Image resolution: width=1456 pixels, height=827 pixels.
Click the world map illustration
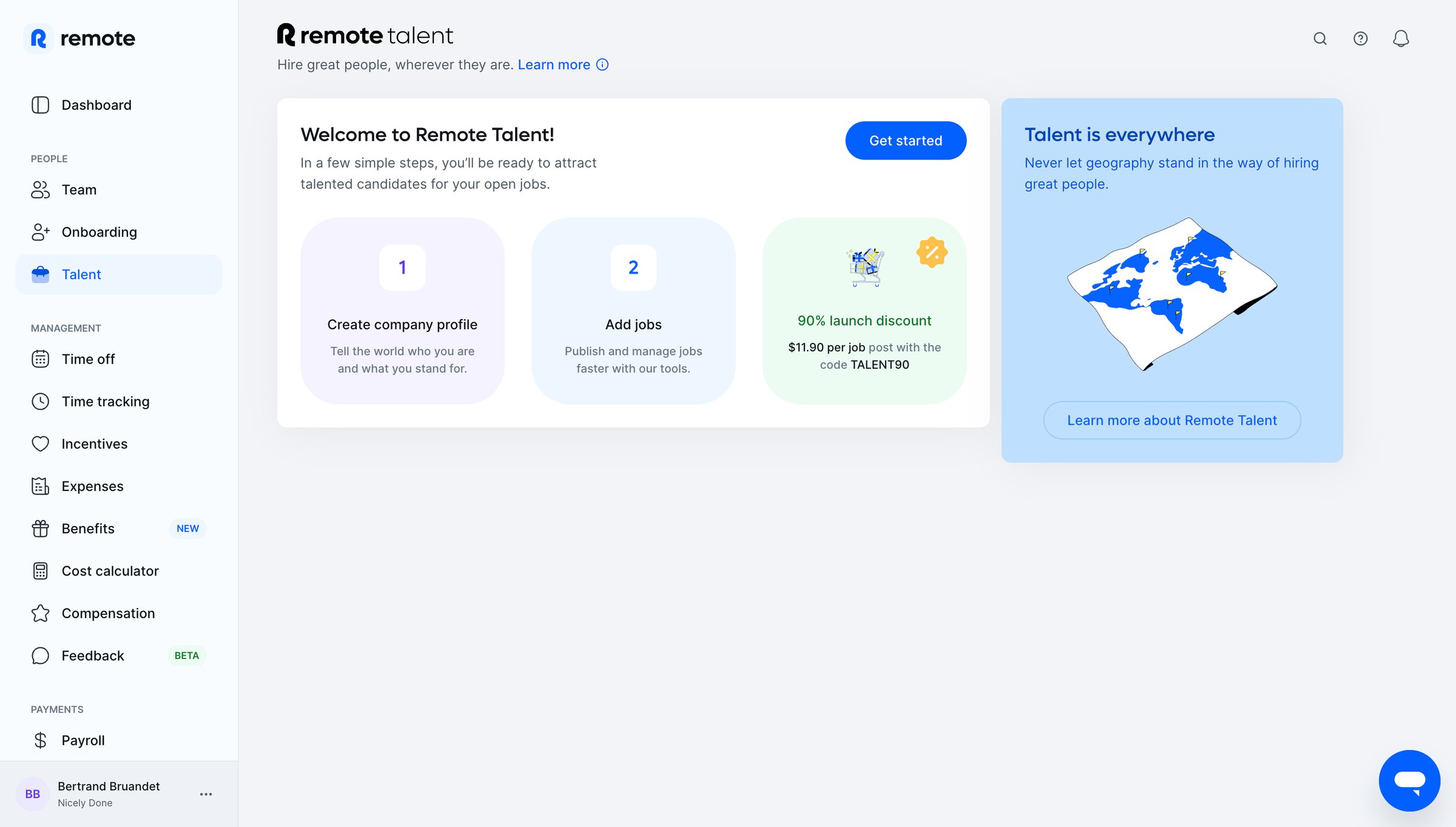tap(1172, 294)
